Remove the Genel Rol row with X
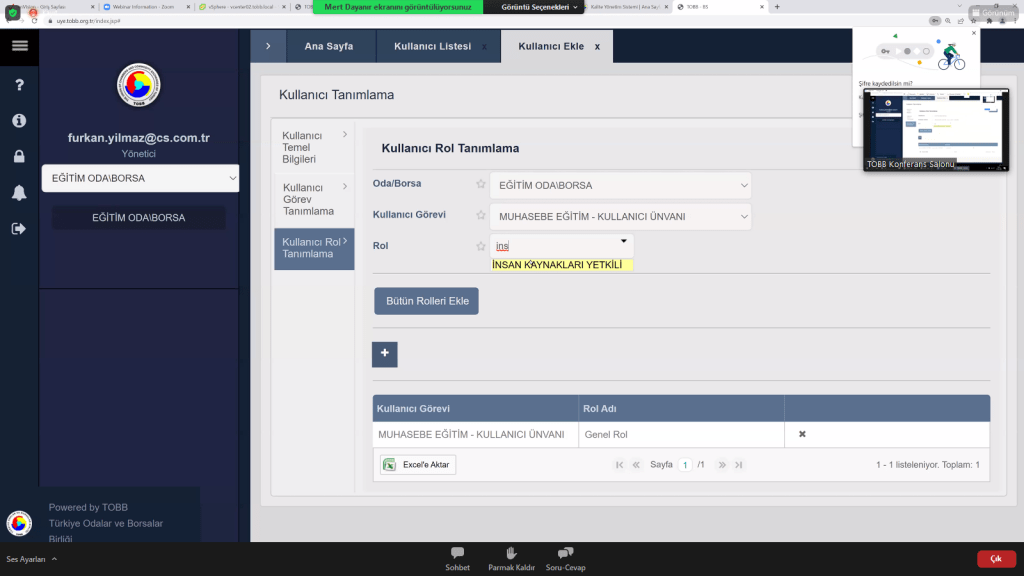This screenshot has width=1024, height=576. click(x=802, y=434)
